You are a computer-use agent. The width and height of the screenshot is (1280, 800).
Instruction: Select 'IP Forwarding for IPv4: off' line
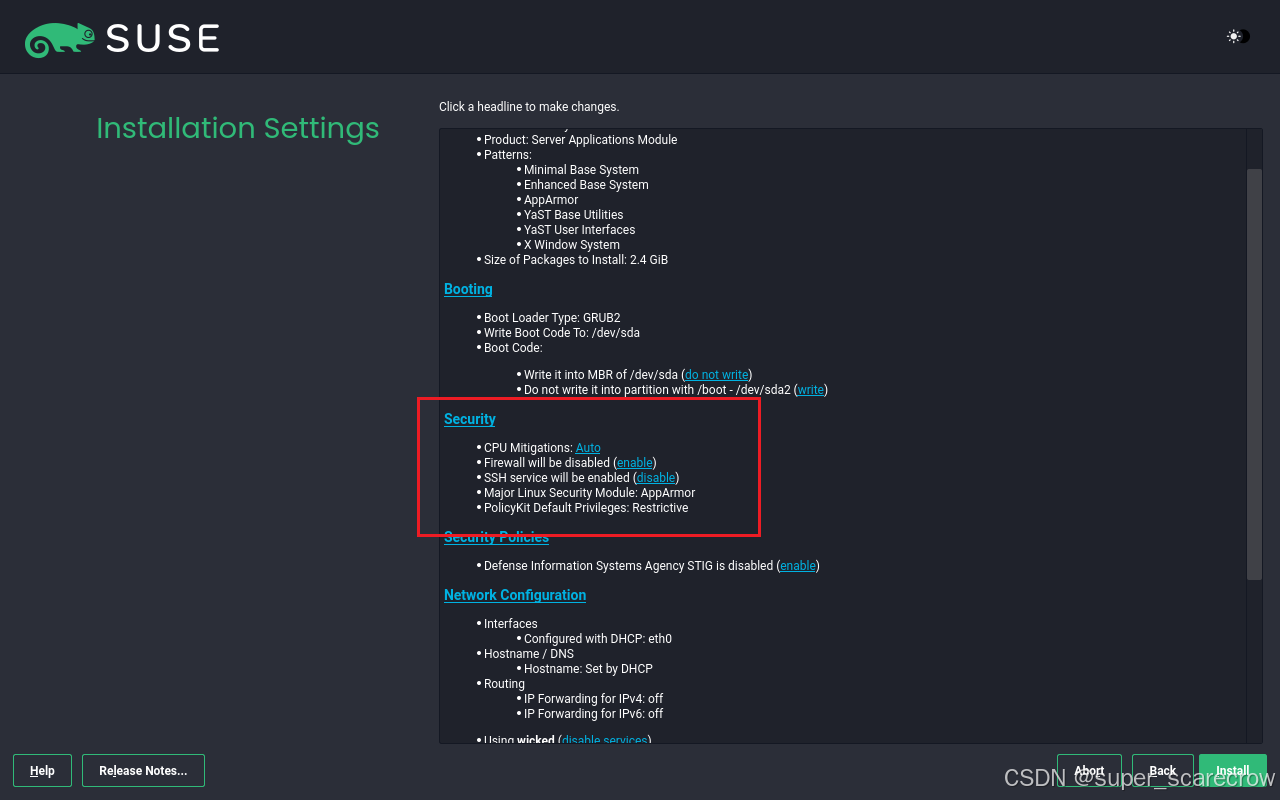(x=593, y=699)
